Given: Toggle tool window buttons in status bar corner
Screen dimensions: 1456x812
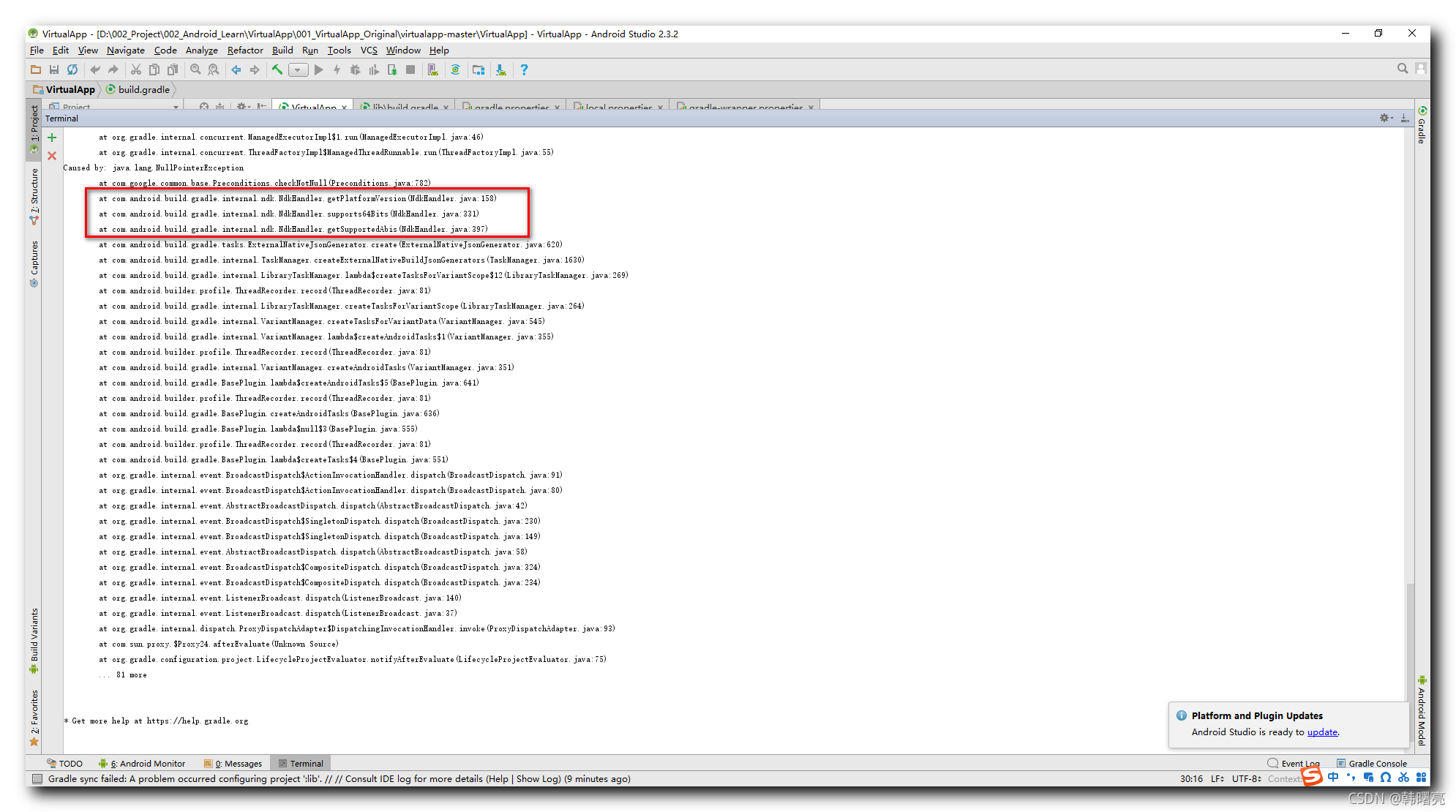Looking at the screenshot, I should click(37, 779).
